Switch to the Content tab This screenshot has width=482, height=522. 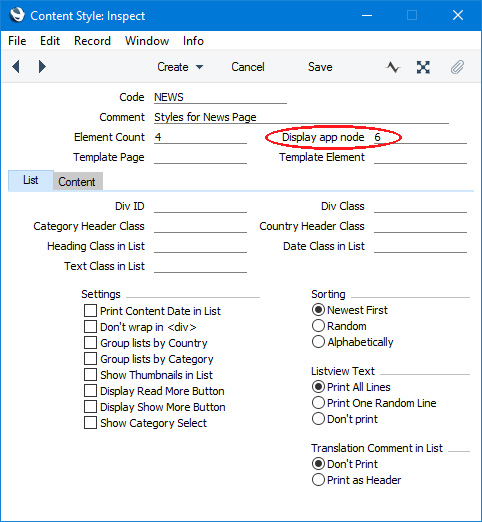tap(77, 182)
